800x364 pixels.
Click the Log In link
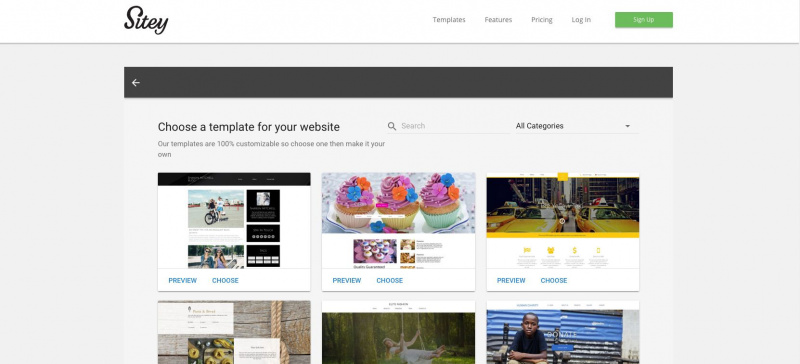tap(581, 20)
